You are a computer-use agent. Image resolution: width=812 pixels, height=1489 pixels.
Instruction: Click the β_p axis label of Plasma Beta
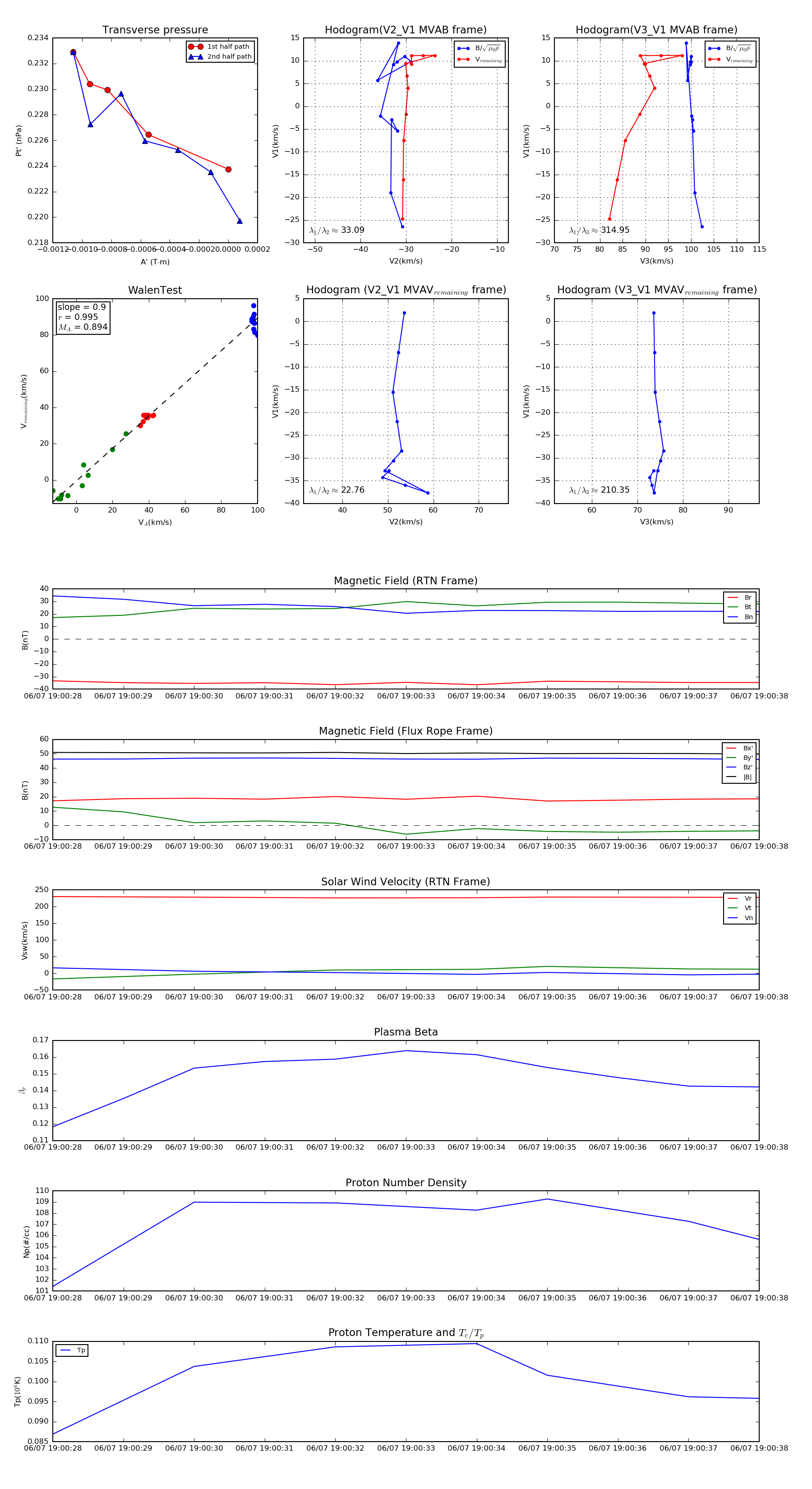[x=22, y=1090]
